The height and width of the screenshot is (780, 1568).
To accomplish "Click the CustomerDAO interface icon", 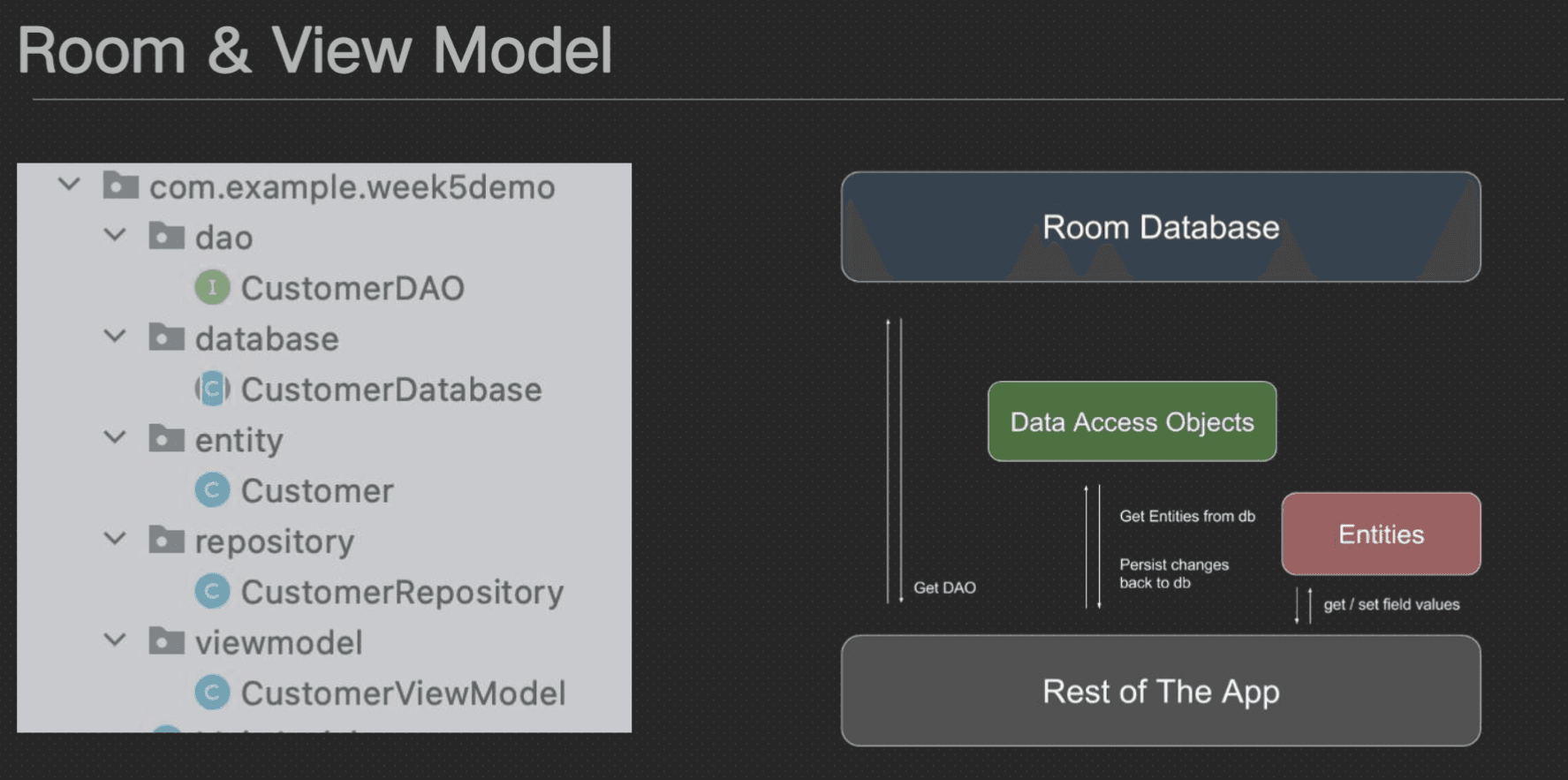I will [x=212, y=288].
